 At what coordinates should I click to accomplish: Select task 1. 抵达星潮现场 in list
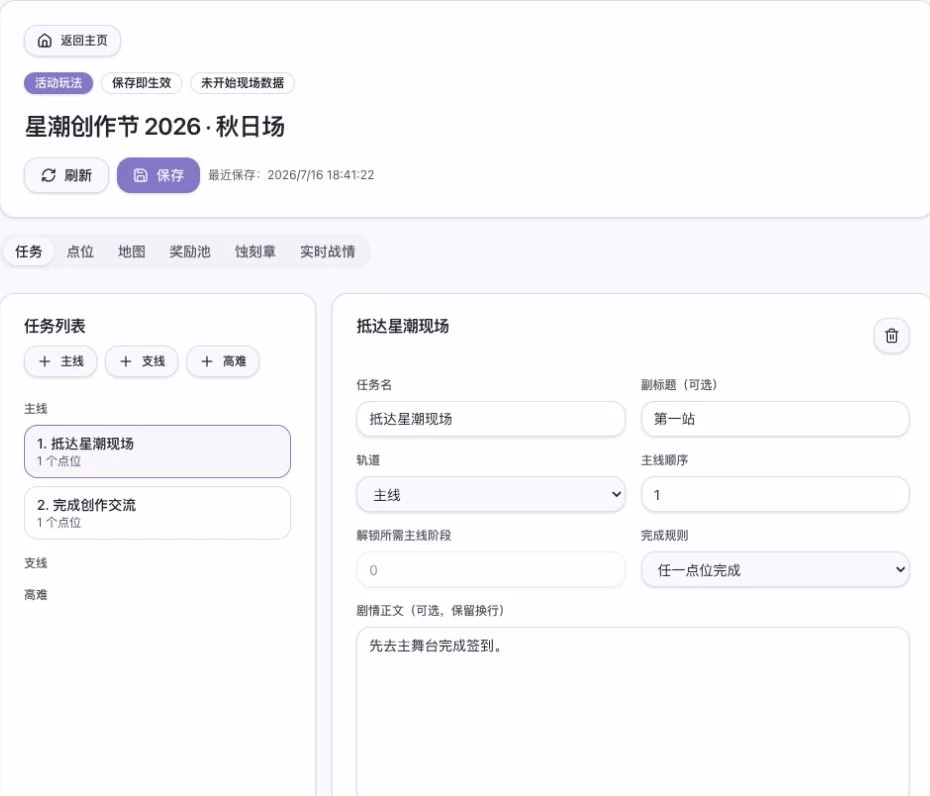[x=157, y=451]
